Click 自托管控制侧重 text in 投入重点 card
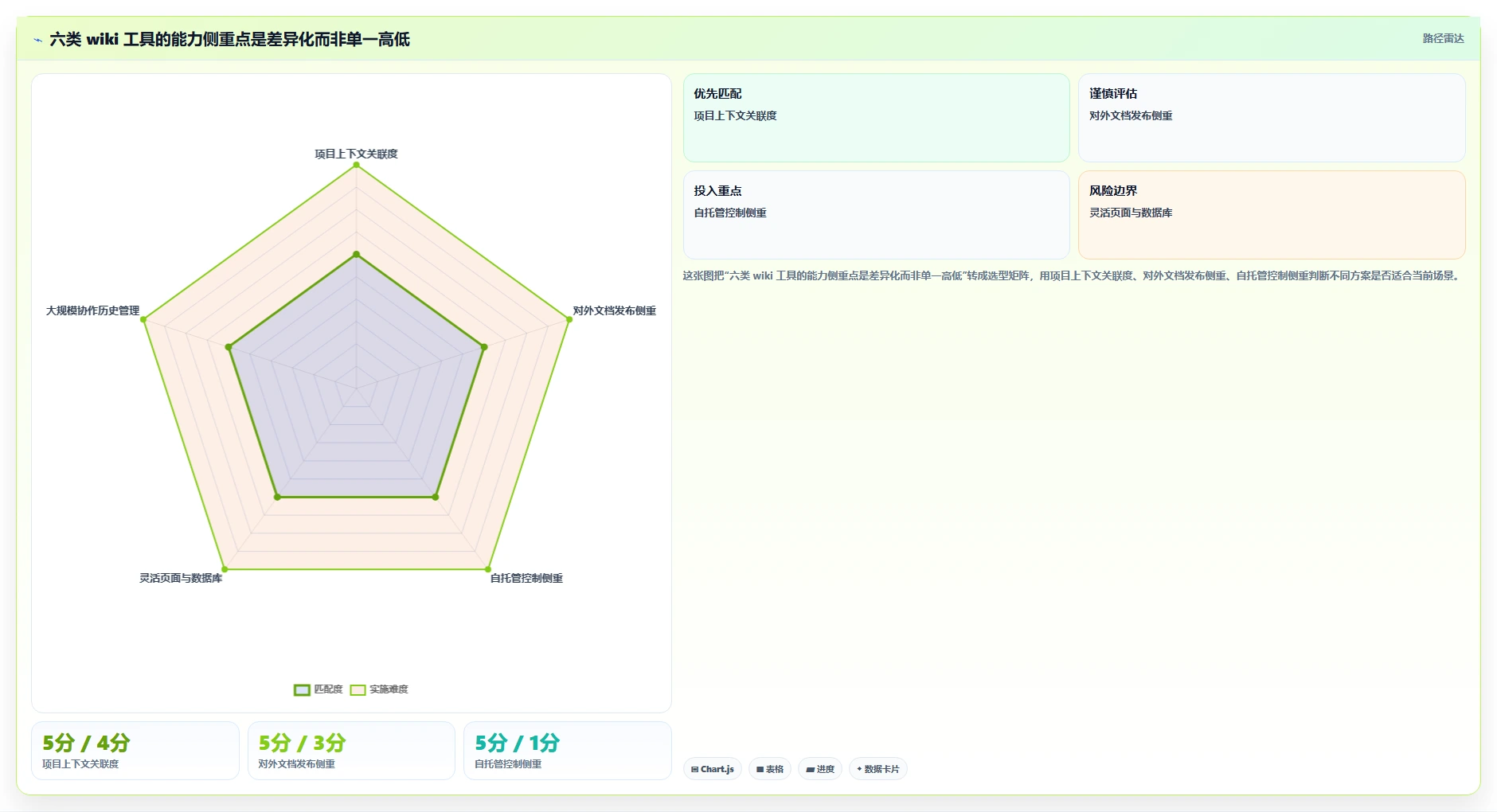The image size is (1497, 812). 730,213
